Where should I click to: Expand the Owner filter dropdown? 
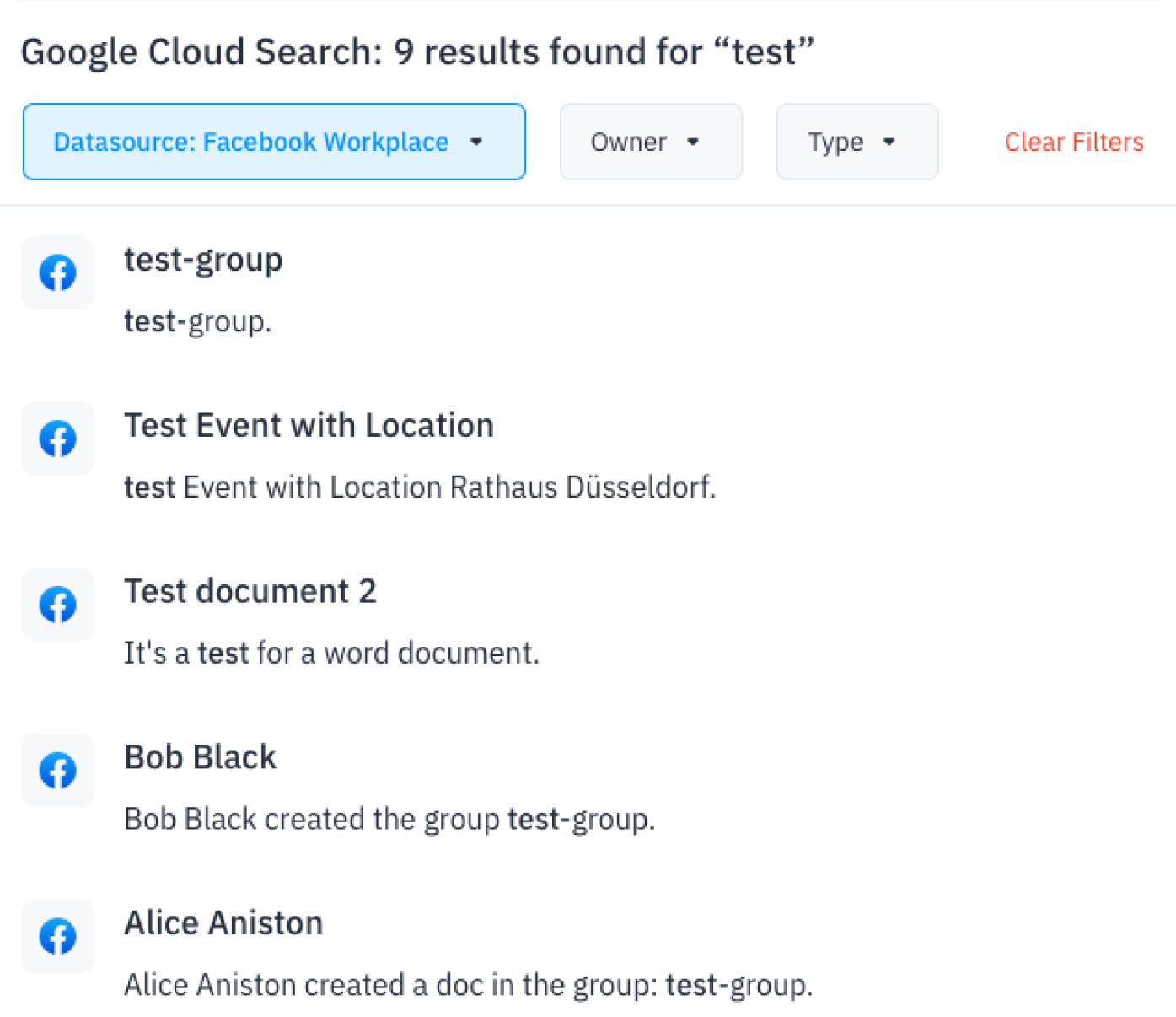pos(651,142)
